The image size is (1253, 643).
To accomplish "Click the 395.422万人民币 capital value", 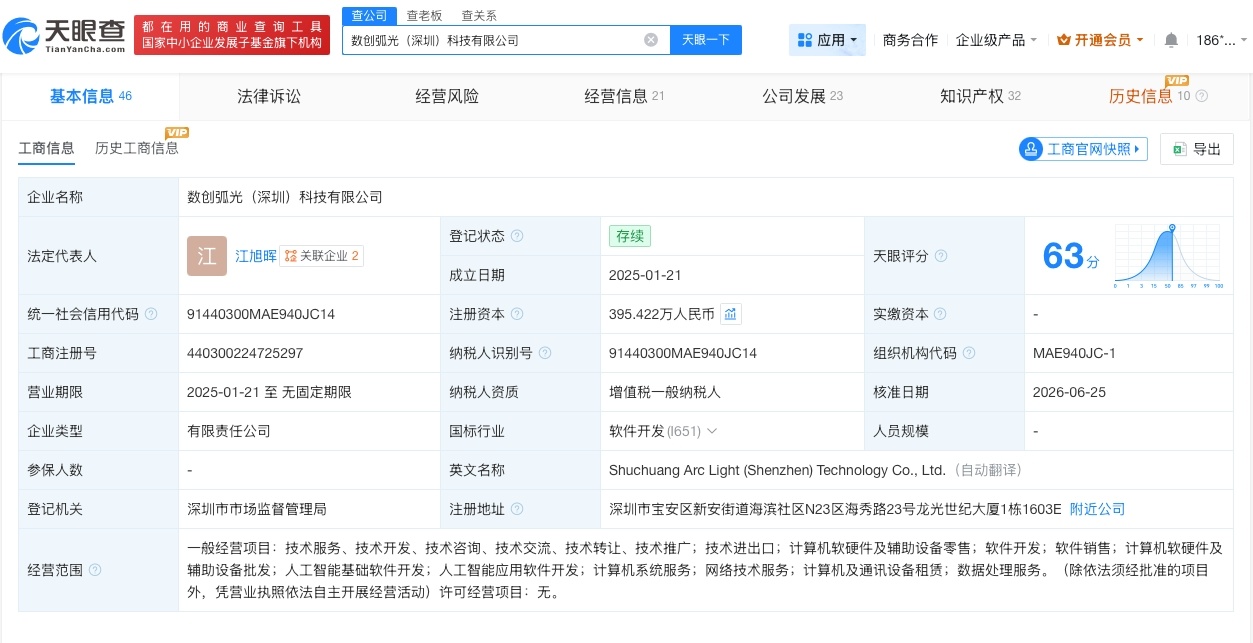I will pos(662,314).
